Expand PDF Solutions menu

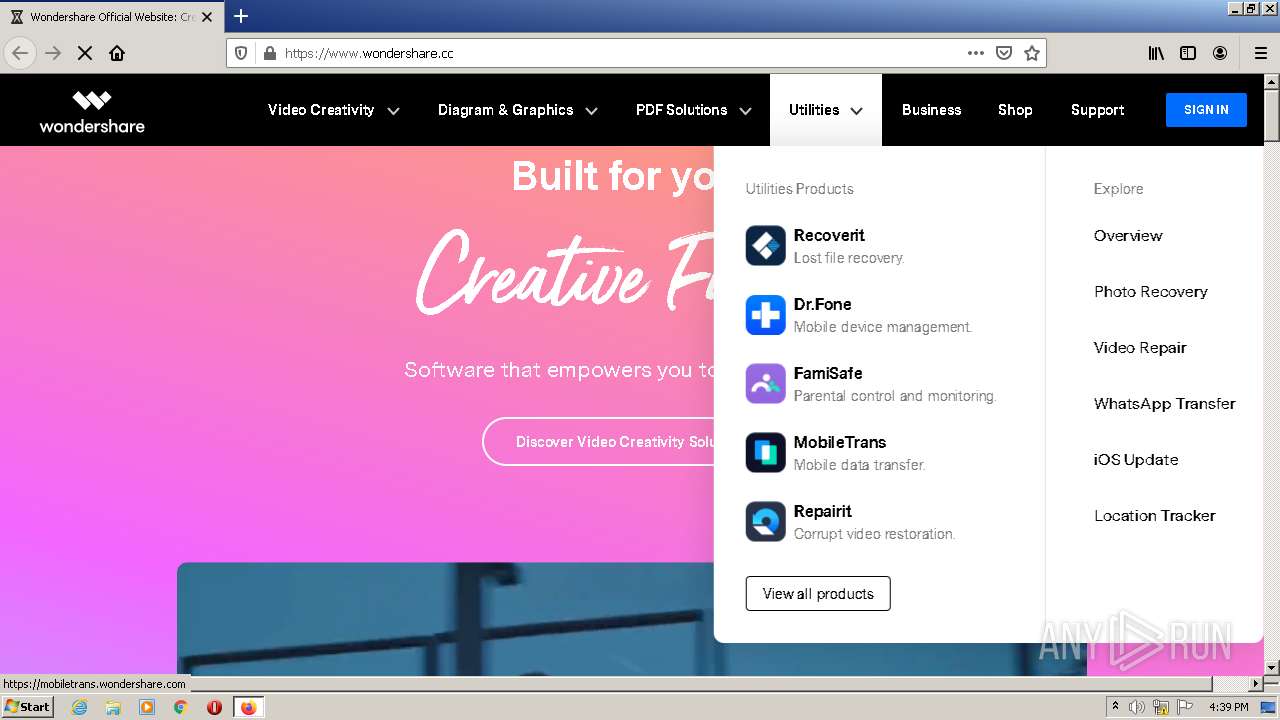[694, 110]
